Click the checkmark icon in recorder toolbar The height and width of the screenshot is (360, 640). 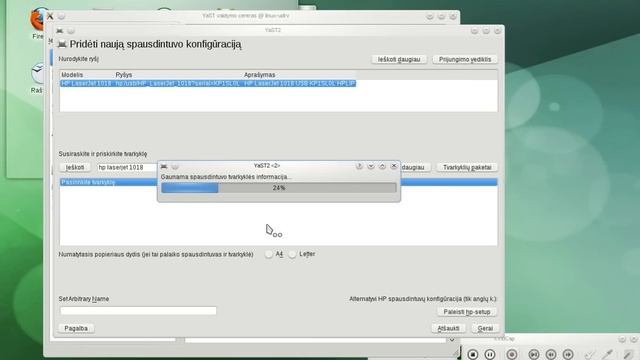pyautogui.click(x=589, y=354)
